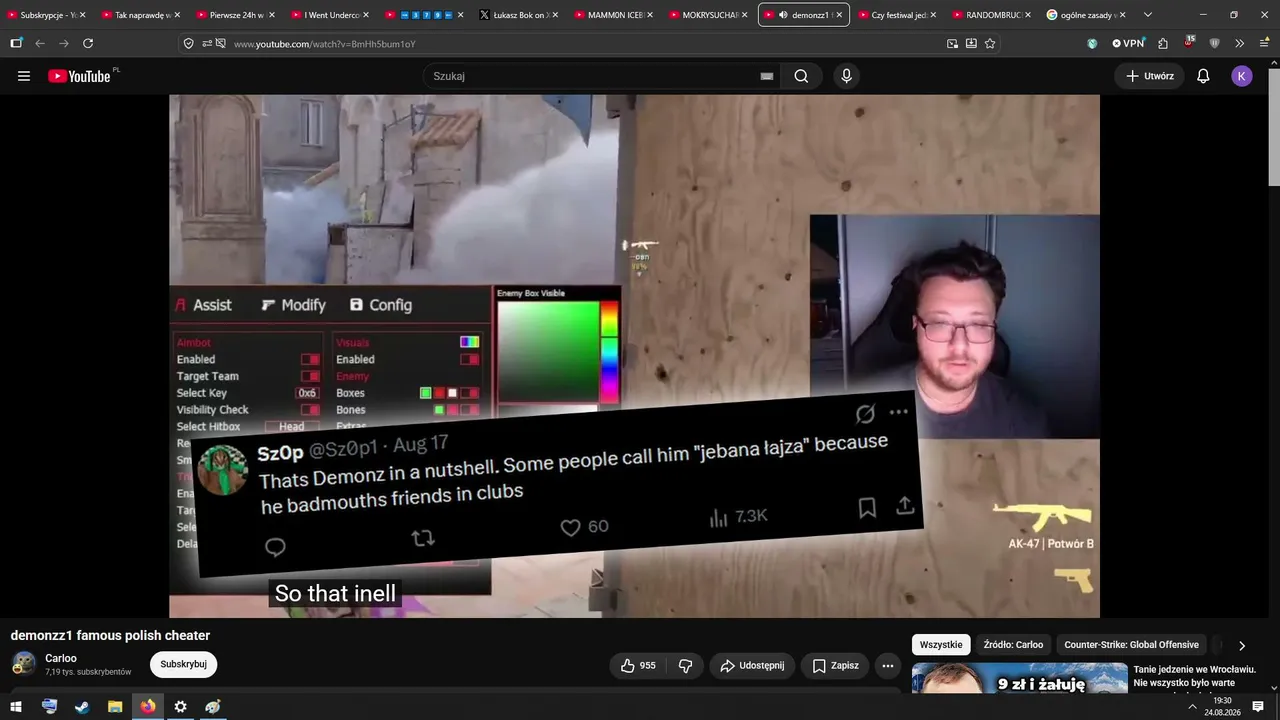Open the Utwórz create menu
The image size is (1280, 720).
[1150, 76]
